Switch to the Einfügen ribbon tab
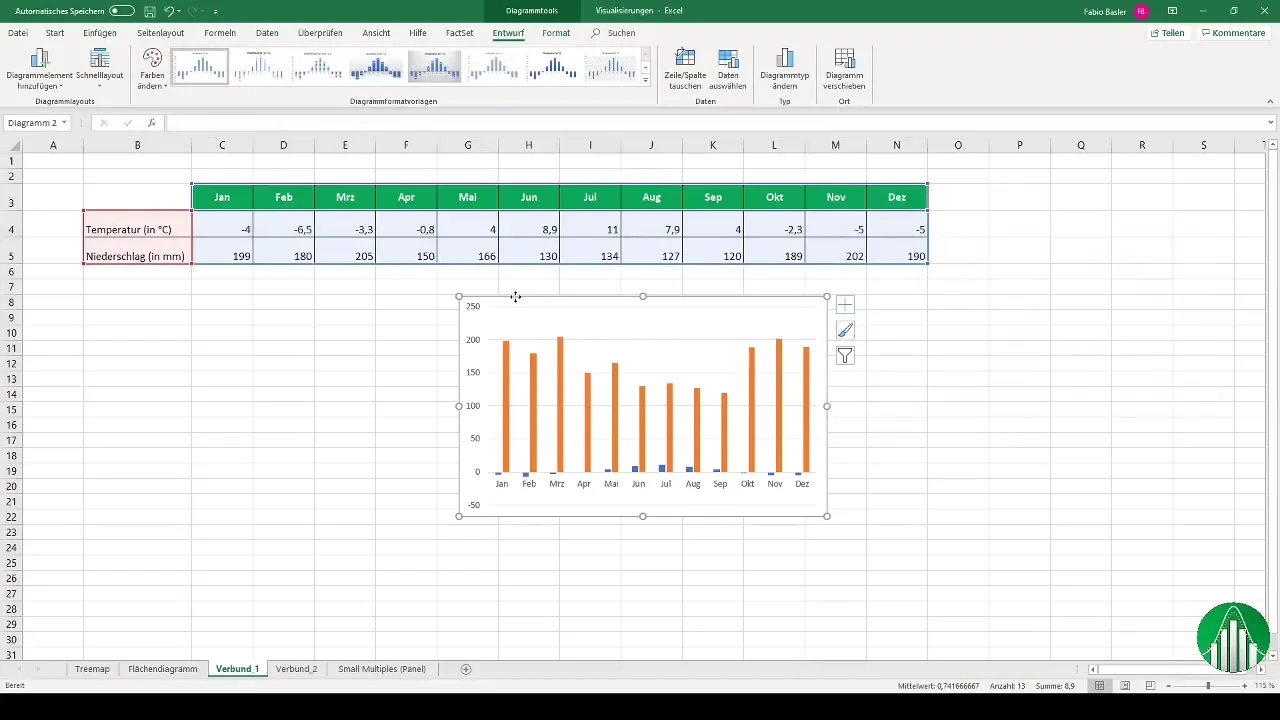This screenshot has height=720, width=1280. pos(100,33)
